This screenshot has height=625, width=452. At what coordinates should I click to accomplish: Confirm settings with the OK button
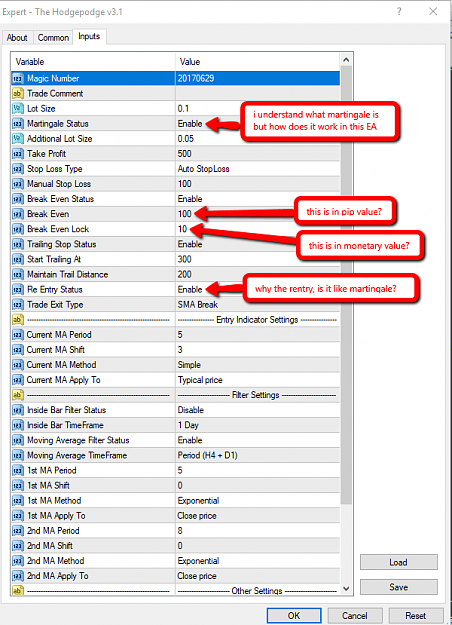294,615
